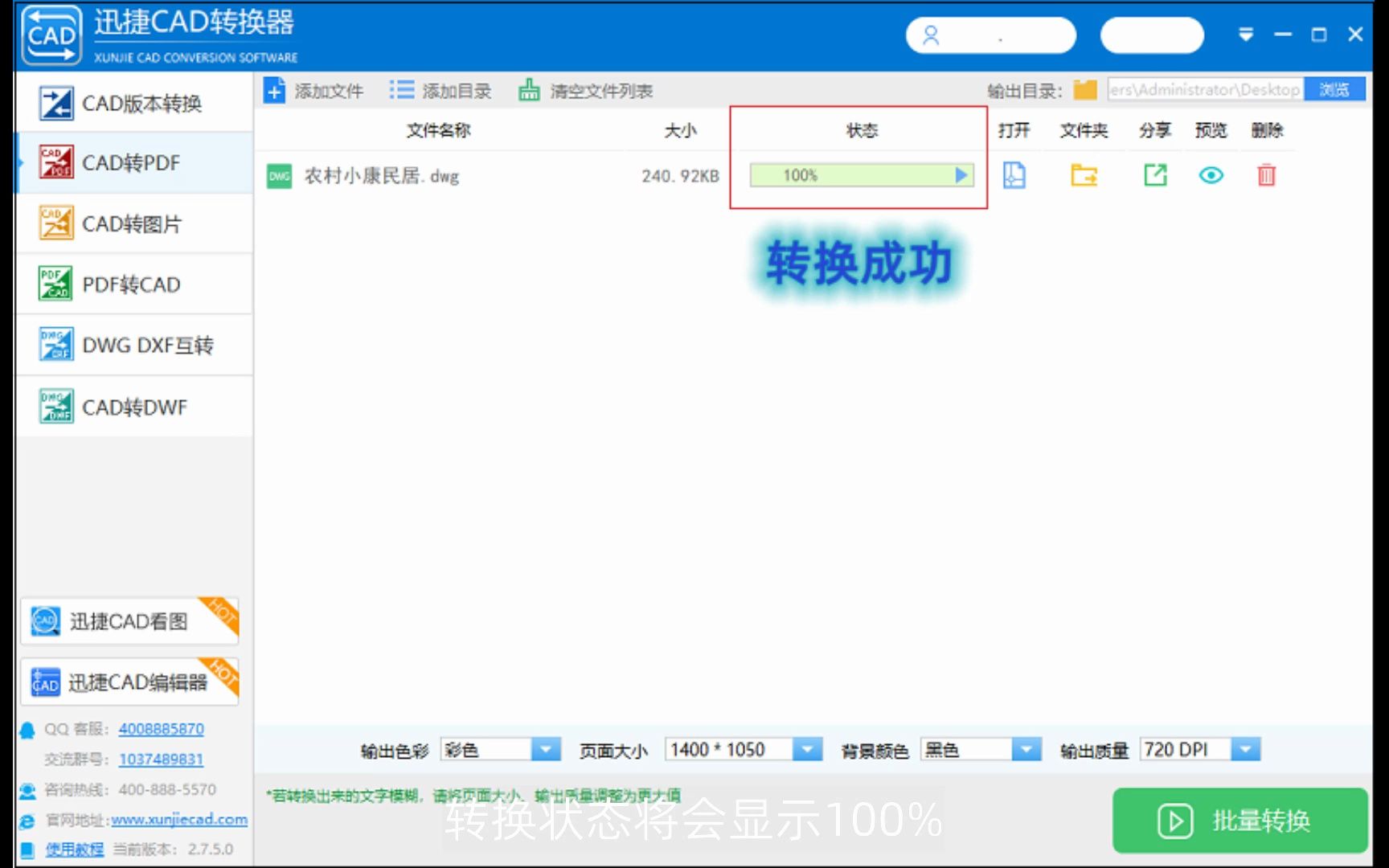The width and height of the screenshot is (1389, 868).
Task: Launch 迅捷CAD看图 from the sidebar
Action: (x=129, y=621)
